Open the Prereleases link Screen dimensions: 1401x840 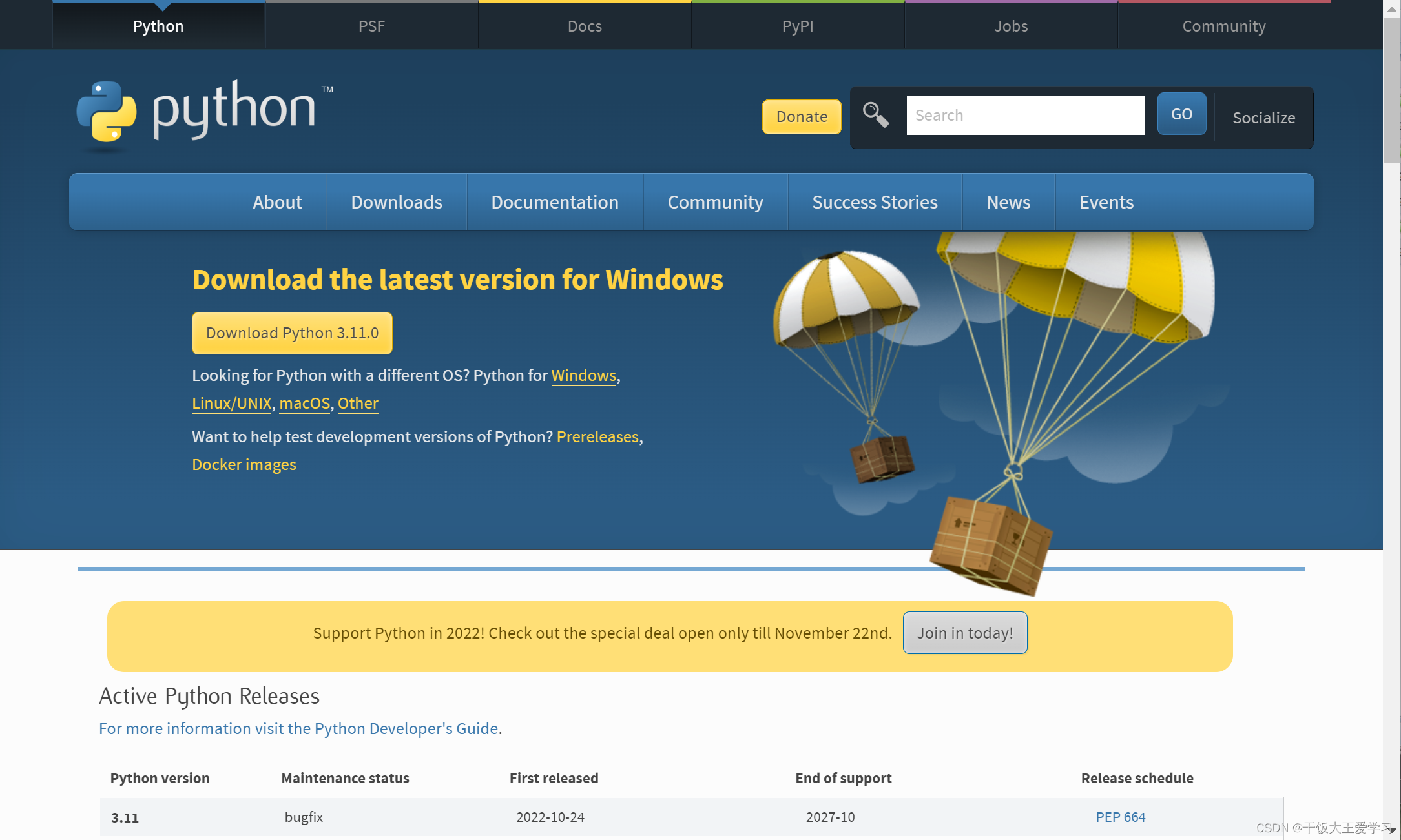pos(597,436)
